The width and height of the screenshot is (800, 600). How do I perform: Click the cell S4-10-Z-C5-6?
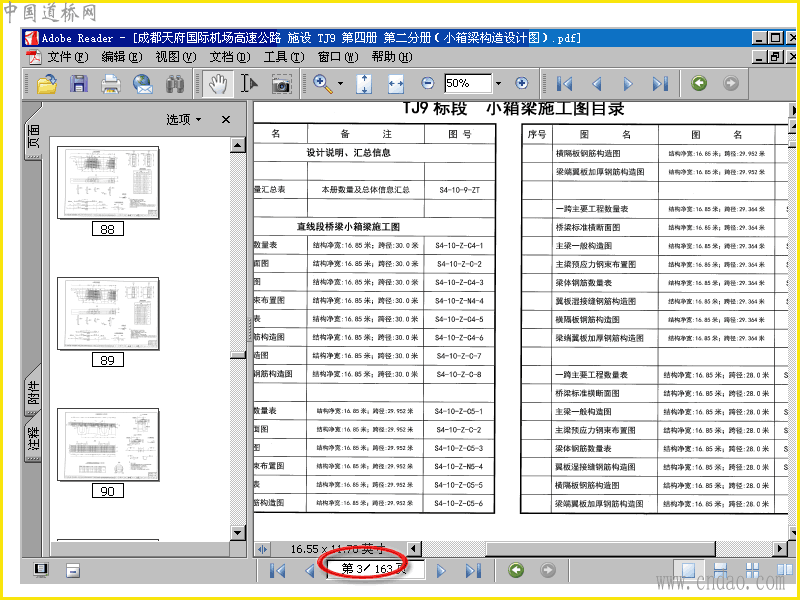(x=459, y=503)
